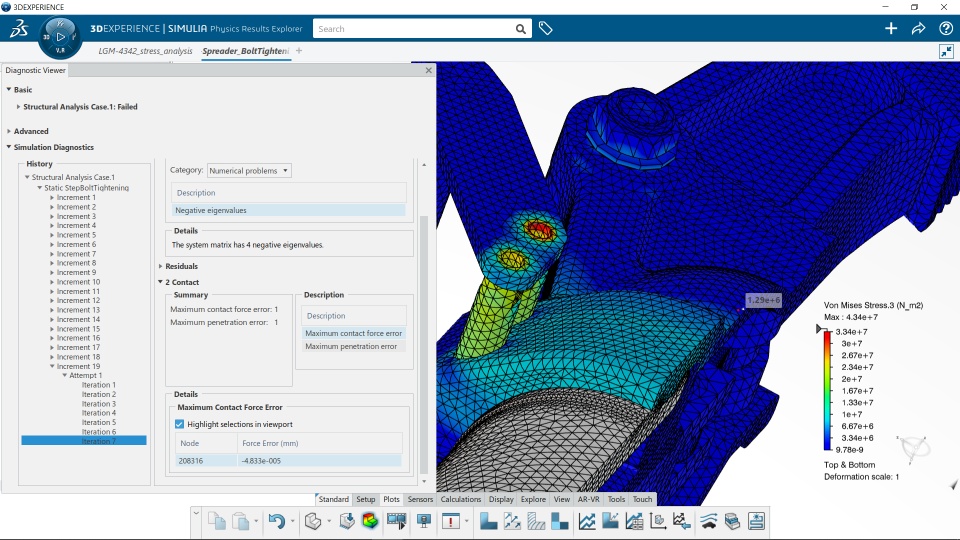Collapse the Increment 19 tree node

52,366
